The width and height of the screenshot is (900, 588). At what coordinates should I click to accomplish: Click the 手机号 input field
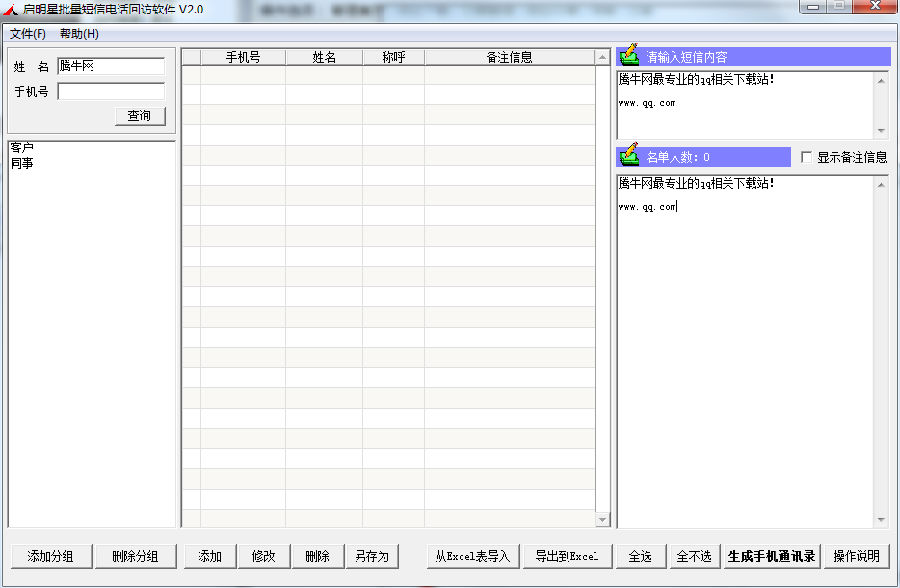[x=111, y=91]
